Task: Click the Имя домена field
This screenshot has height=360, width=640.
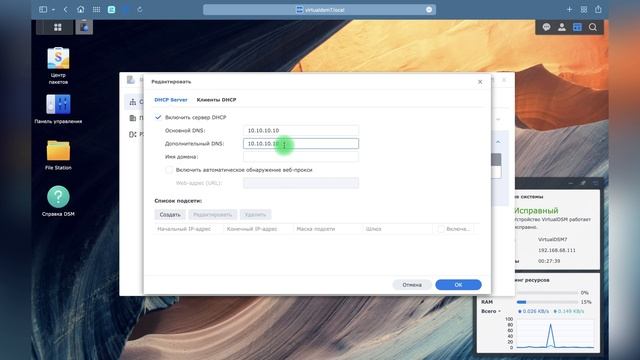Action: tap(301, 157)
